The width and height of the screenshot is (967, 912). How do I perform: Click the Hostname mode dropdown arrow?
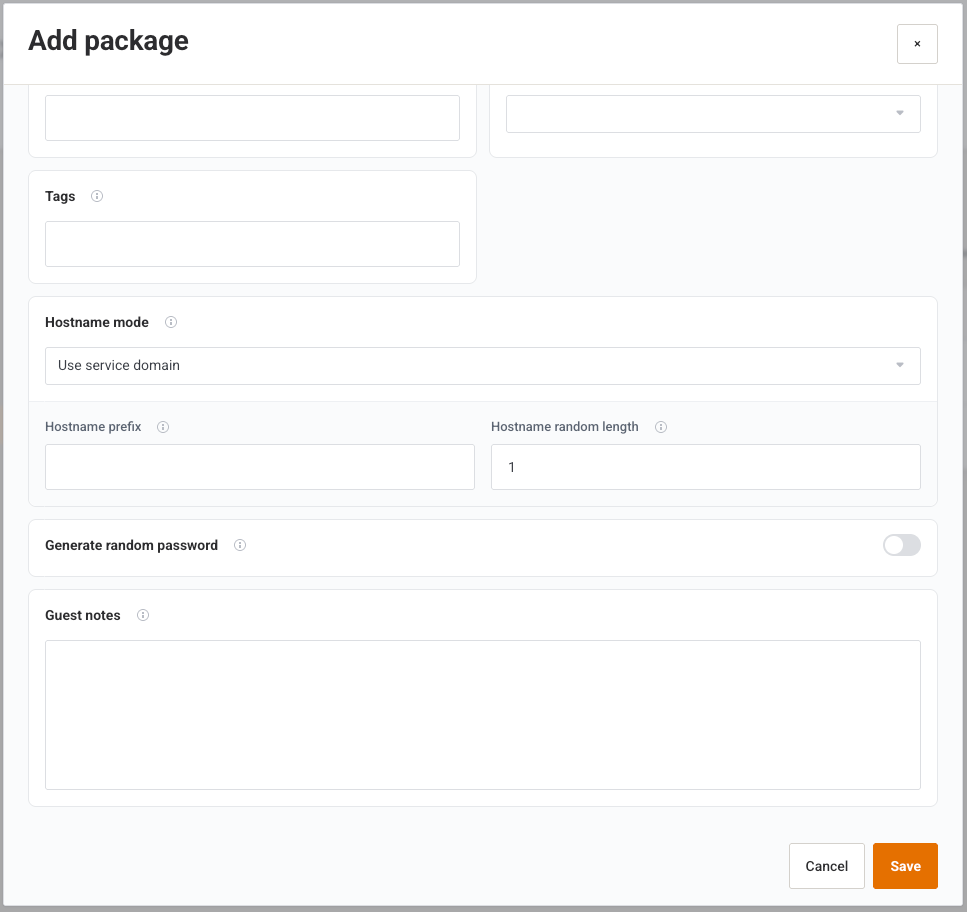coord(900,365)
